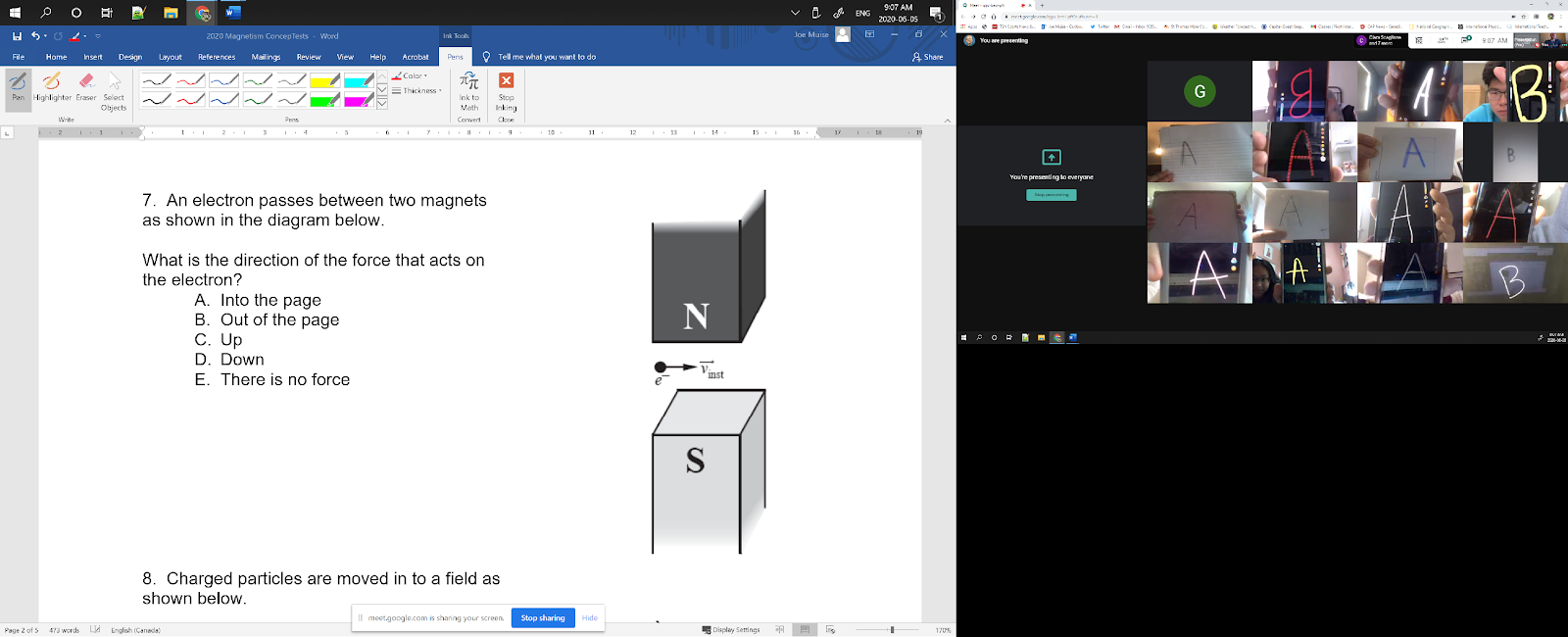Open the Insert ribbon tab
This screenshot has width=1568, height=637.
click(x=93, y=57)
